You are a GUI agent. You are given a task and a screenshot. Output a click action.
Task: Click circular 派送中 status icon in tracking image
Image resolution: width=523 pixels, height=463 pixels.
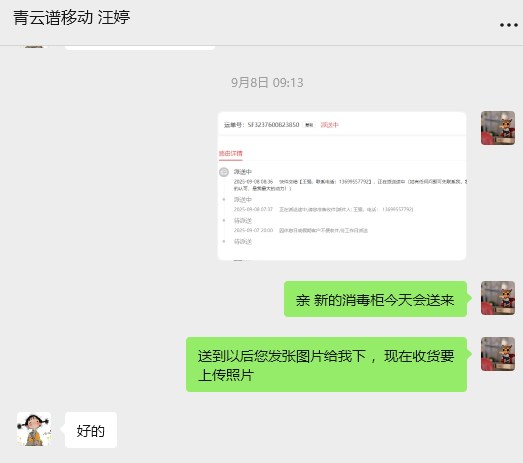click(x=223, y=172)
